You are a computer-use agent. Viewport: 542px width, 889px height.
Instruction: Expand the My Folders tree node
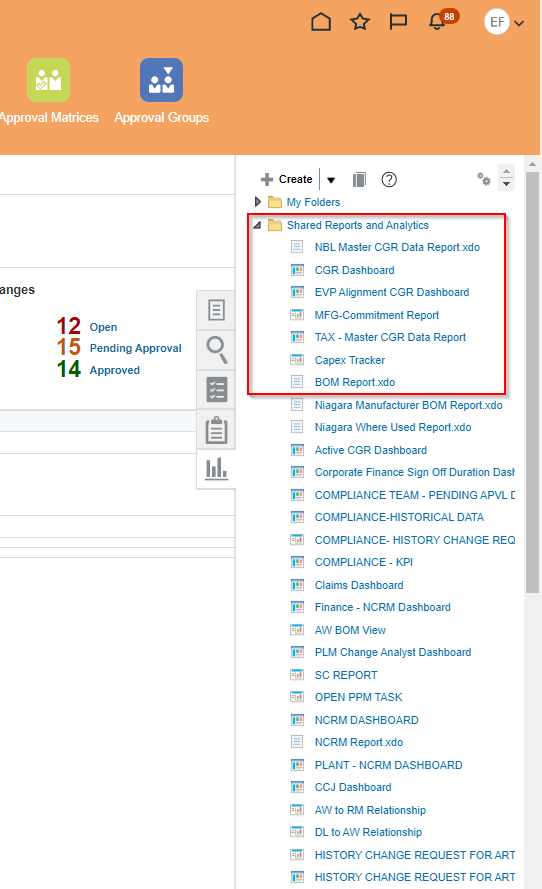(x=257, y=202)
